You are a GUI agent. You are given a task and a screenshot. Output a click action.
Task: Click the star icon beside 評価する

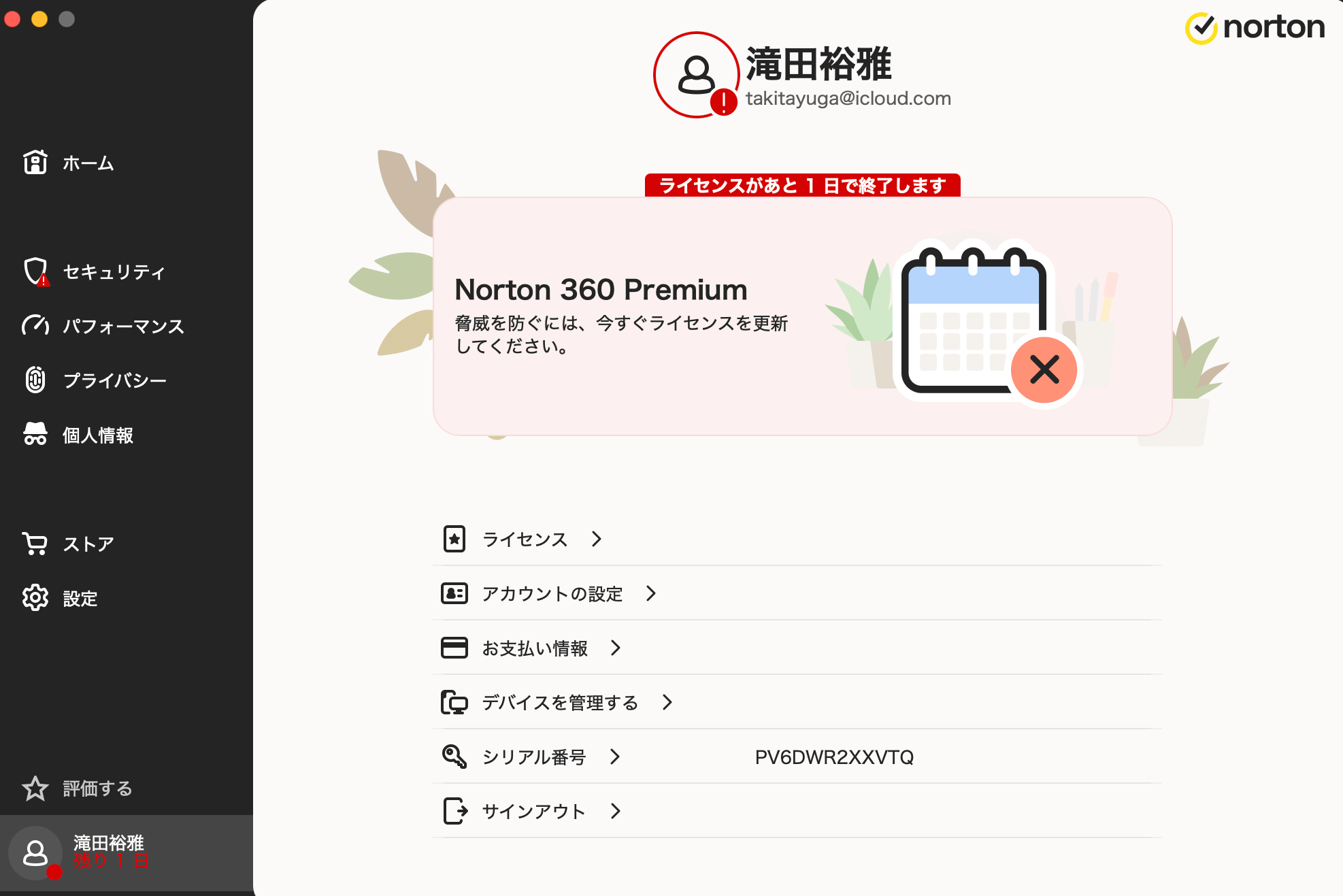(35, 789)
